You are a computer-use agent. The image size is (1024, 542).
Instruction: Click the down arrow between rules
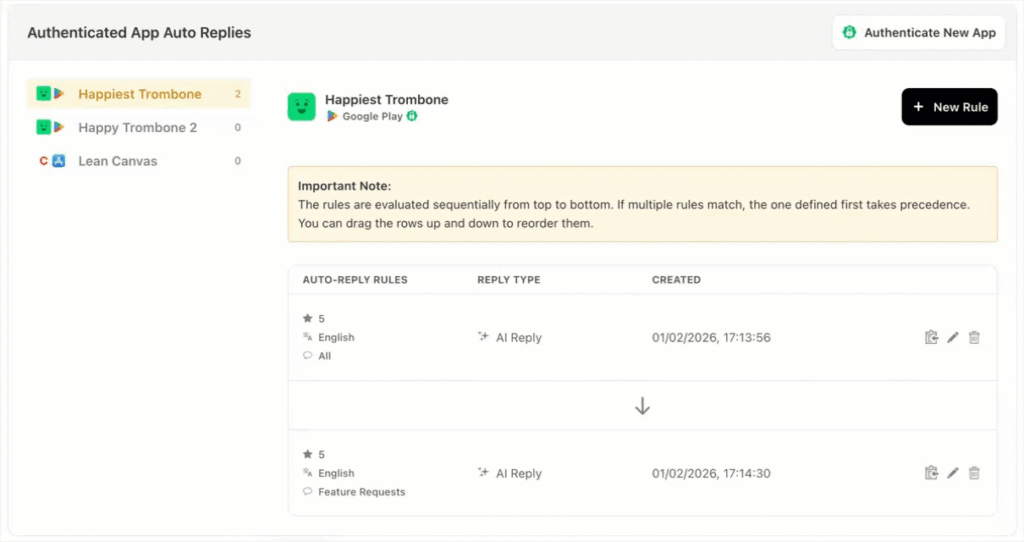[x=642, y=406]
